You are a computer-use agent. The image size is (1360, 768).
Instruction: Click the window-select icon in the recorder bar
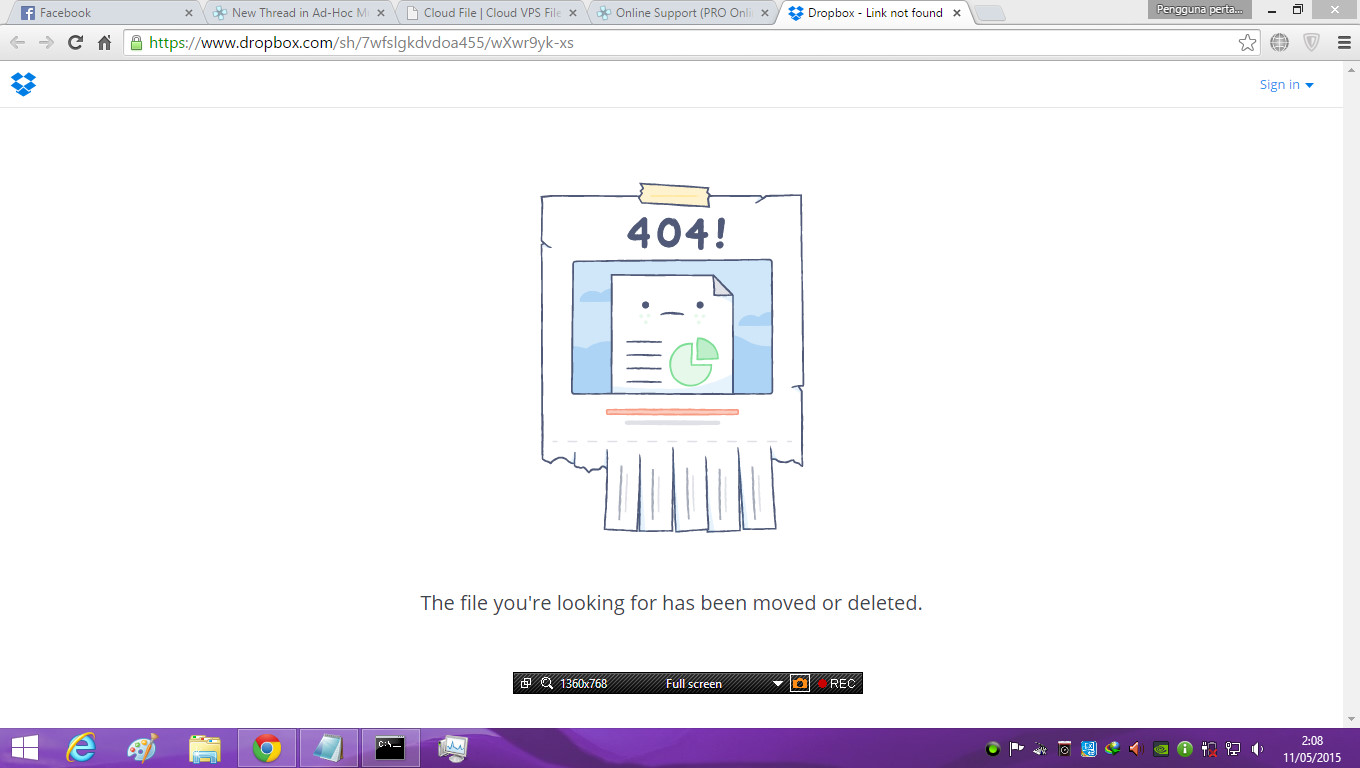pyautogui.click(x=526, y=684)
